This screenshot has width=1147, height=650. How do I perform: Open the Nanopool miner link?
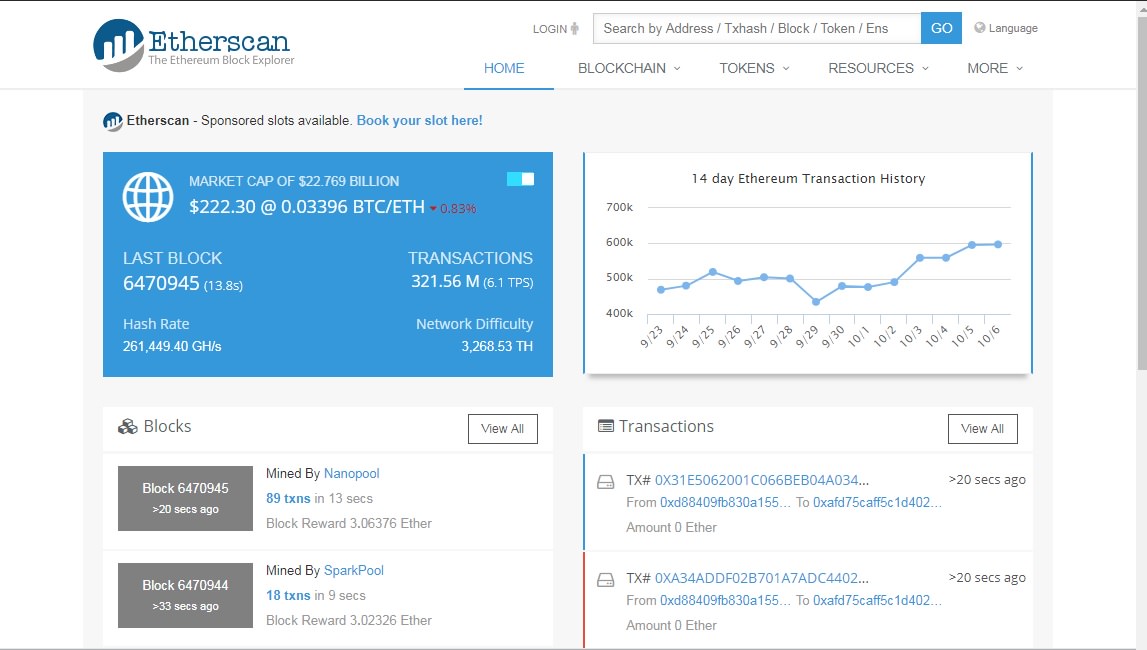pyautogui.click(x=352, y=473)
